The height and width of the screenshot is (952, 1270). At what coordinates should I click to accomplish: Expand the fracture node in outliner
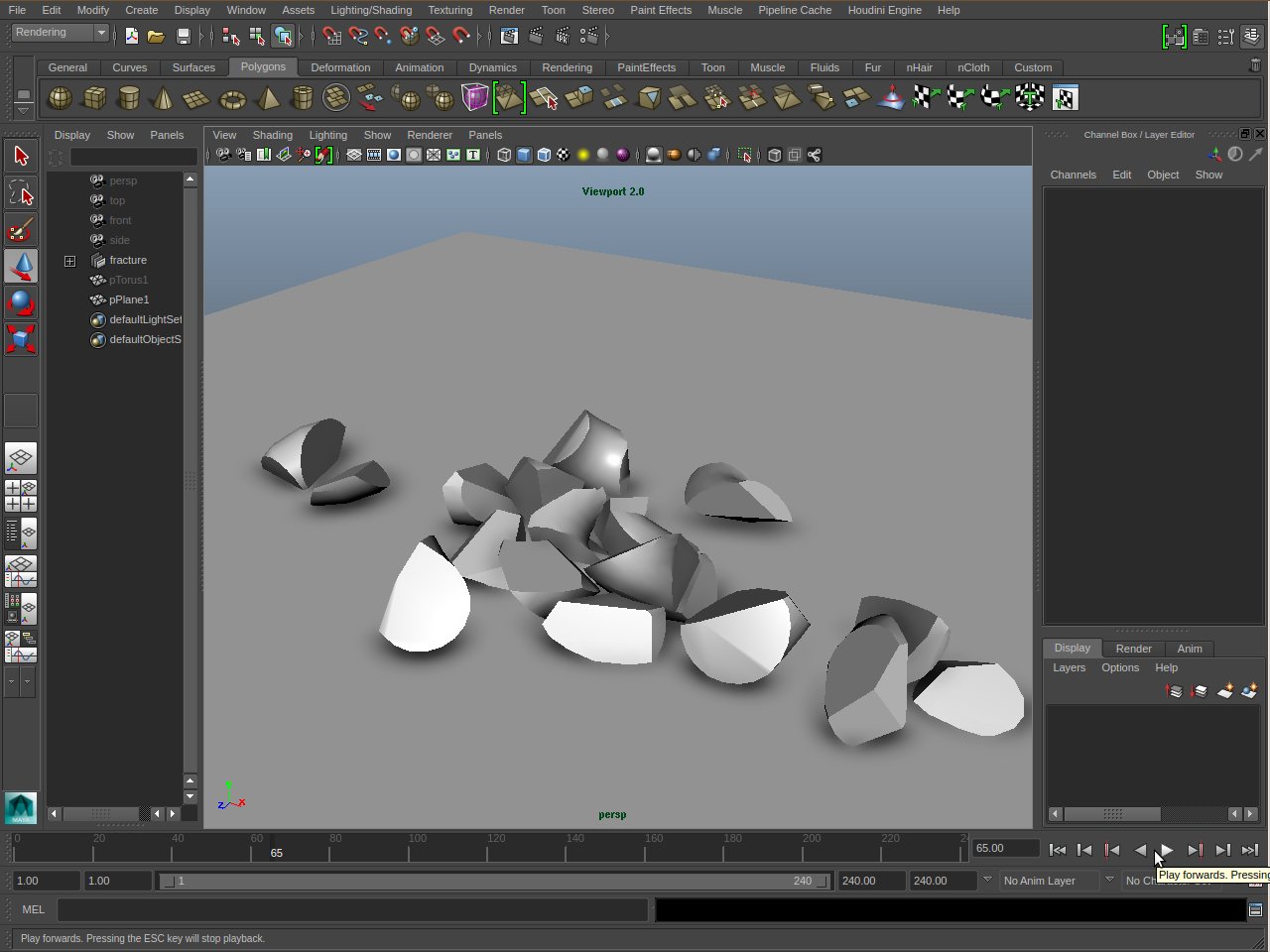click(69, 261)
